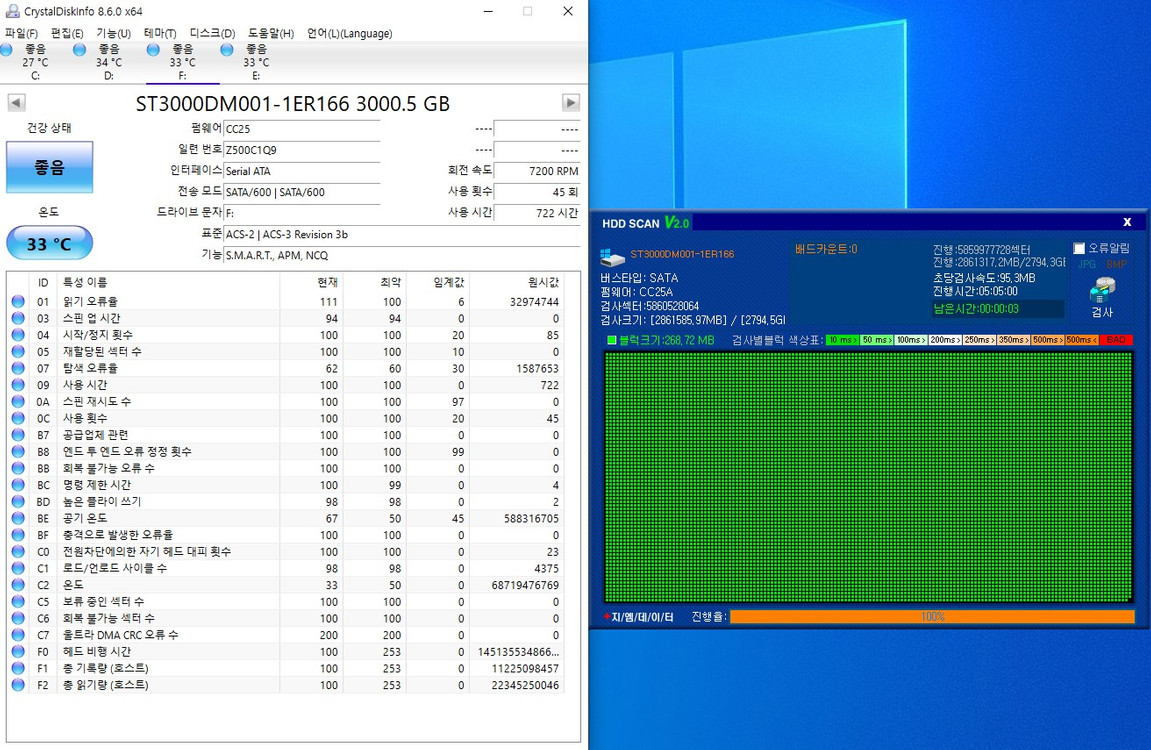Viewport: 1151px width, 750px height.
Task: Enable the 오류알림 checkbox
Action: pos(1079,248)
